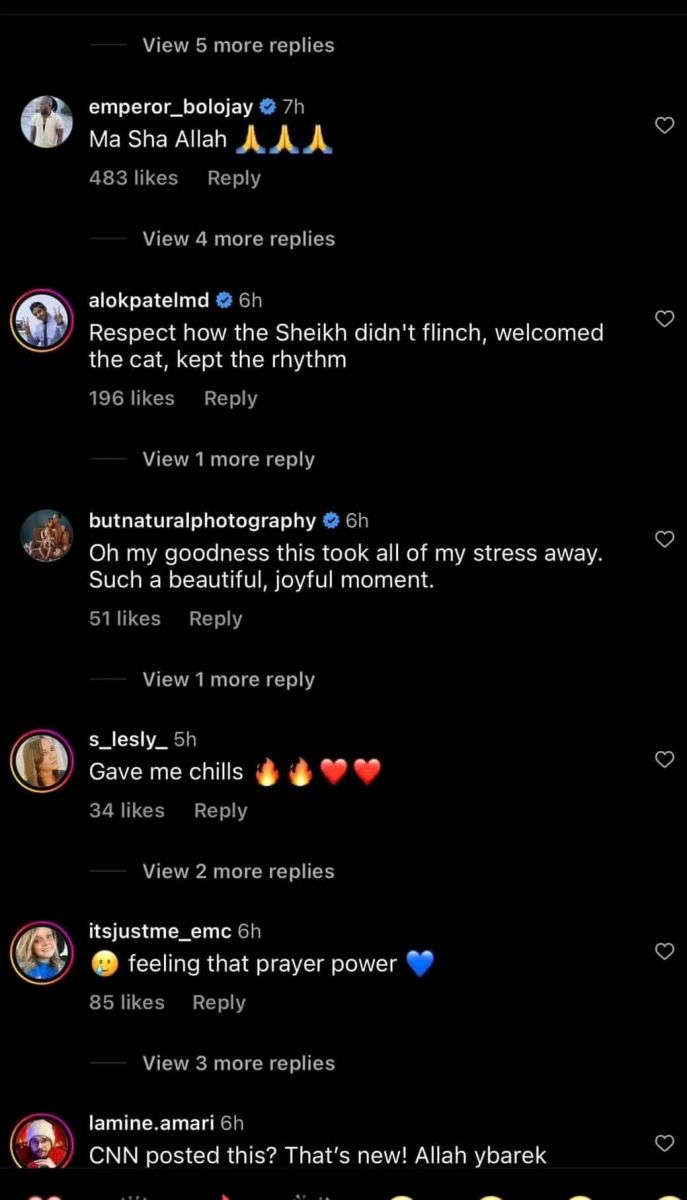Open emperor_bolojay's profile picture
687x1200 pixels.
(x=47, y=122)
